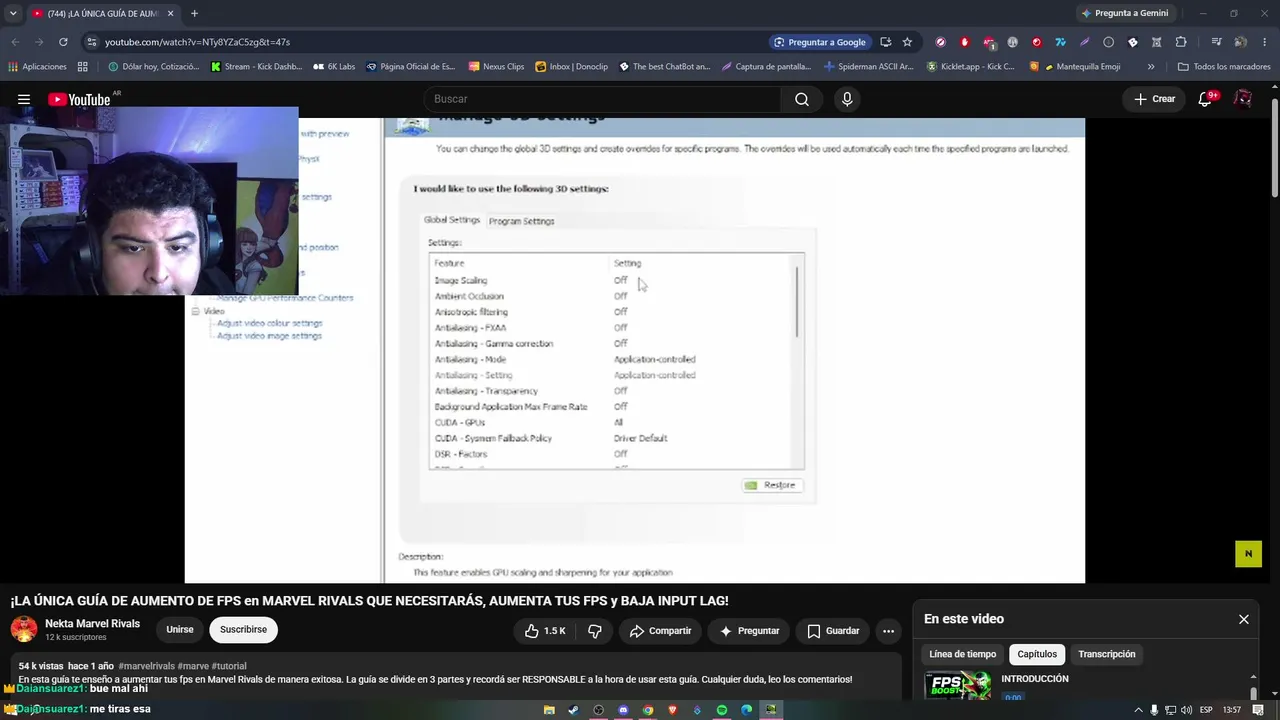Open the media controls icon in Chrome toolbar
This screenshot has width=1280, height=720.
click(1216, 42)
